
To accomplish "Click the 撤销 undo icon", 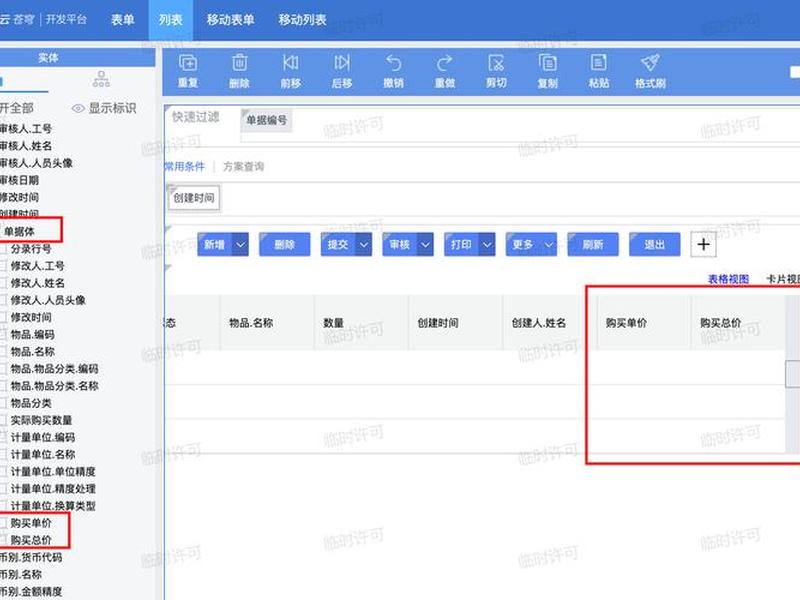I will pos(393,63).
